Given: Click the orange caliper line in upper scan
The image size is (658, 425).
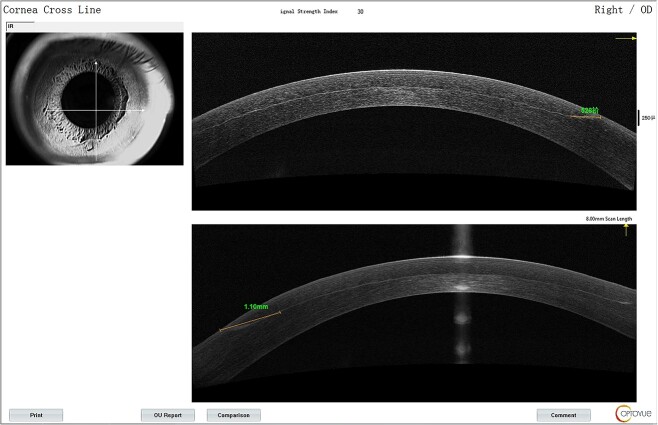Looking at the screenshot, I should [586, 117].
